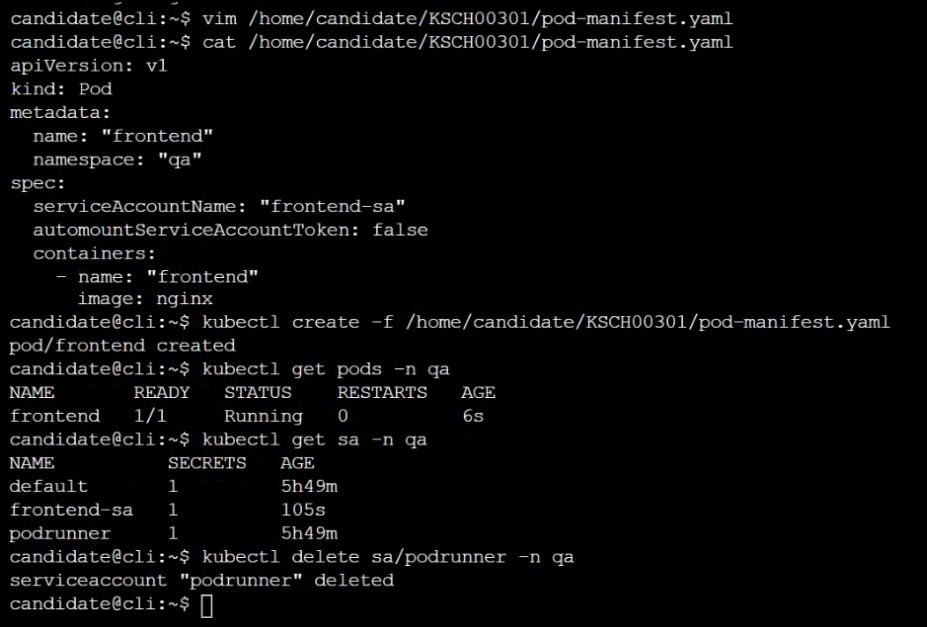Viewport: 927px width, 627px height.
Task: Click the default service account row
Action: click(173, 486)
